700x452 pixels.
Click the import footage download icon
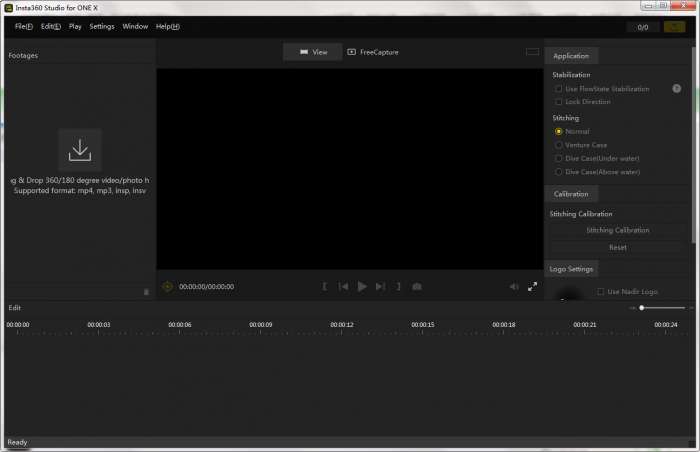coord(80,150)
